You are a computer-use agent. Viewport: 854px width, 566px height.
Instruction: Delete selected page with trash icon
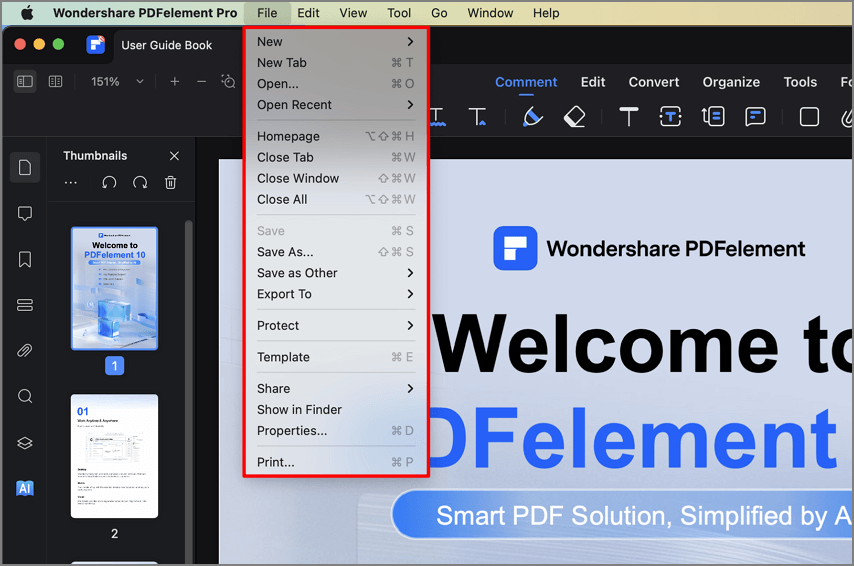pos(170,182)
